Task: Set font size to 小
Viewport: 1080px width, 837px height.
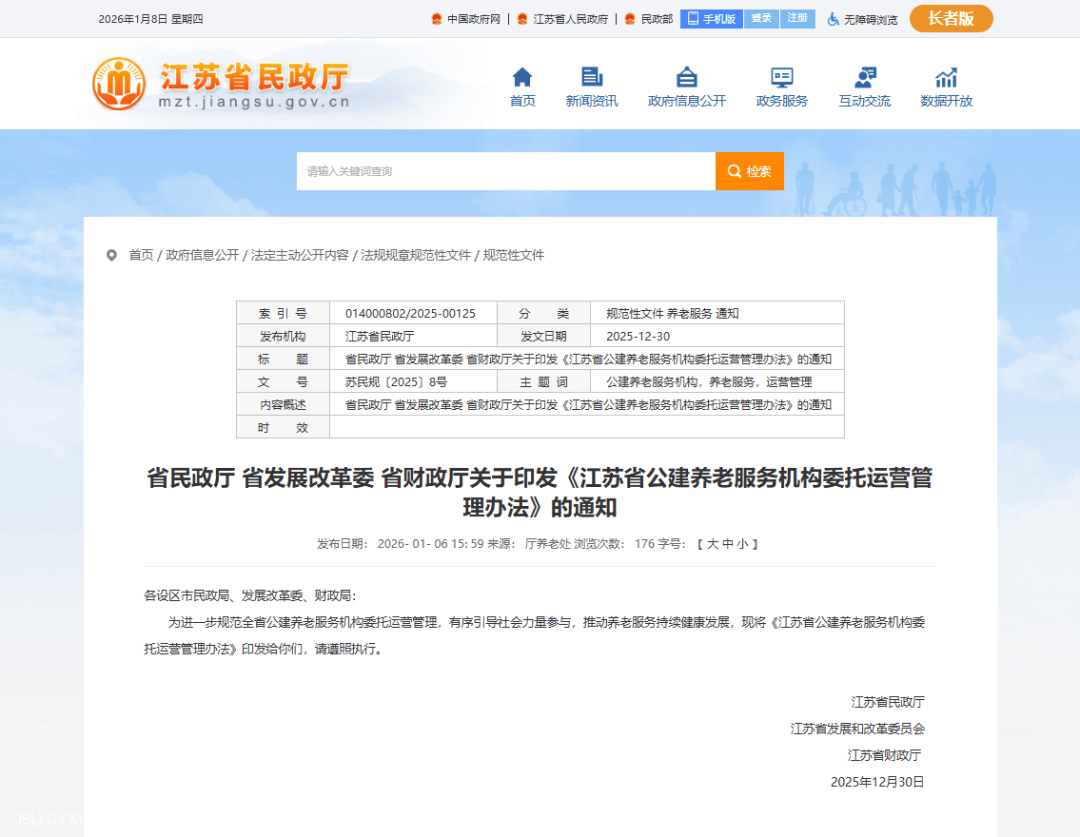Action: point(741,544)
